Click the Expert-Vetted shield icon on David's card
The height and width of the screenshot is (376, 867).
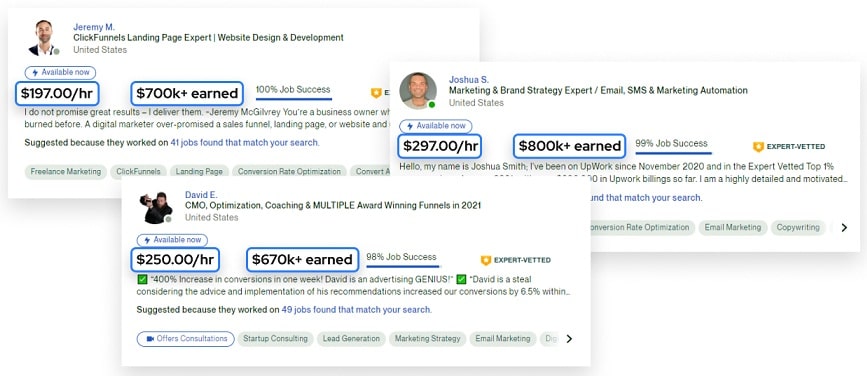tap(485, 260)
